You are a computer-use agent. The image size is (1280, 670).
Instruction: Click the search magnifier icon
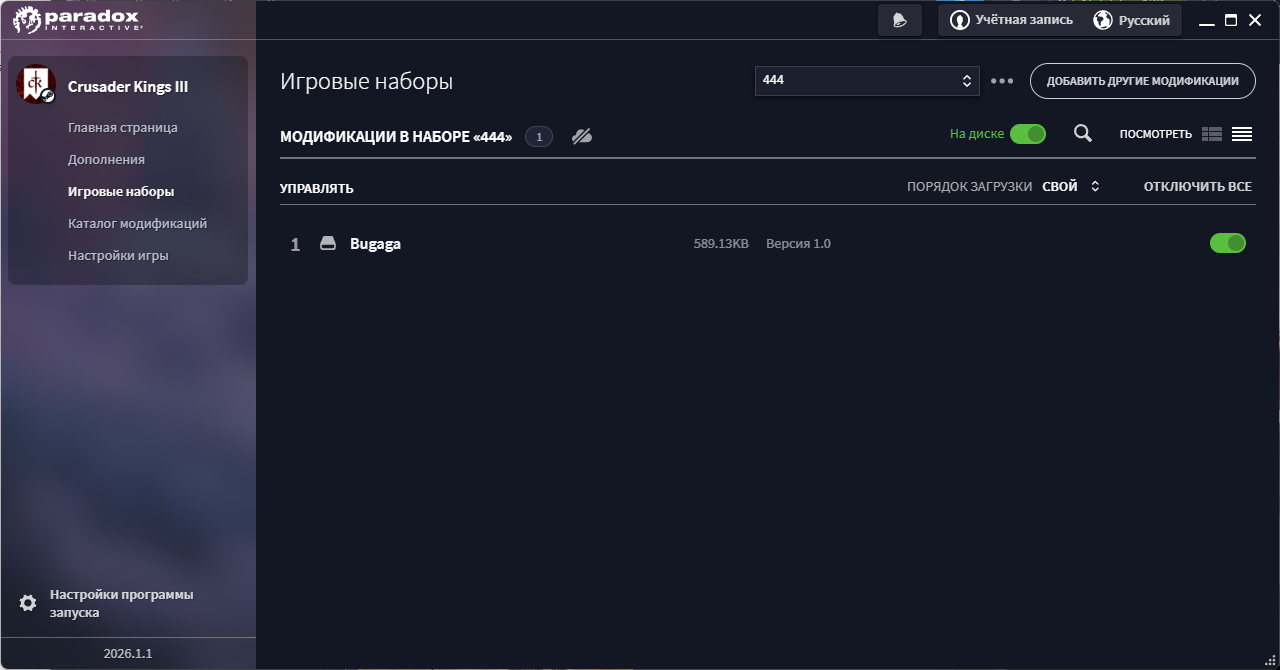(x=1082, y=133)
